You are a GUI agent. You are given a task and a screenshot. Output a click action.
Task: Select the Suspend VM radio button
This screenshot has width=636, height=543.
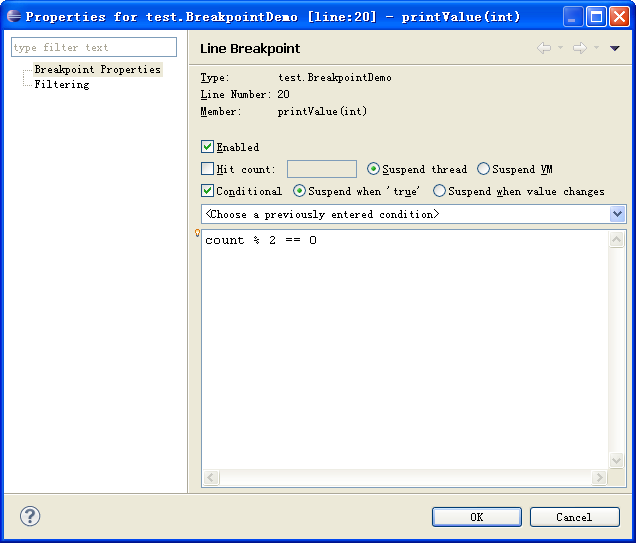[484, 169]
